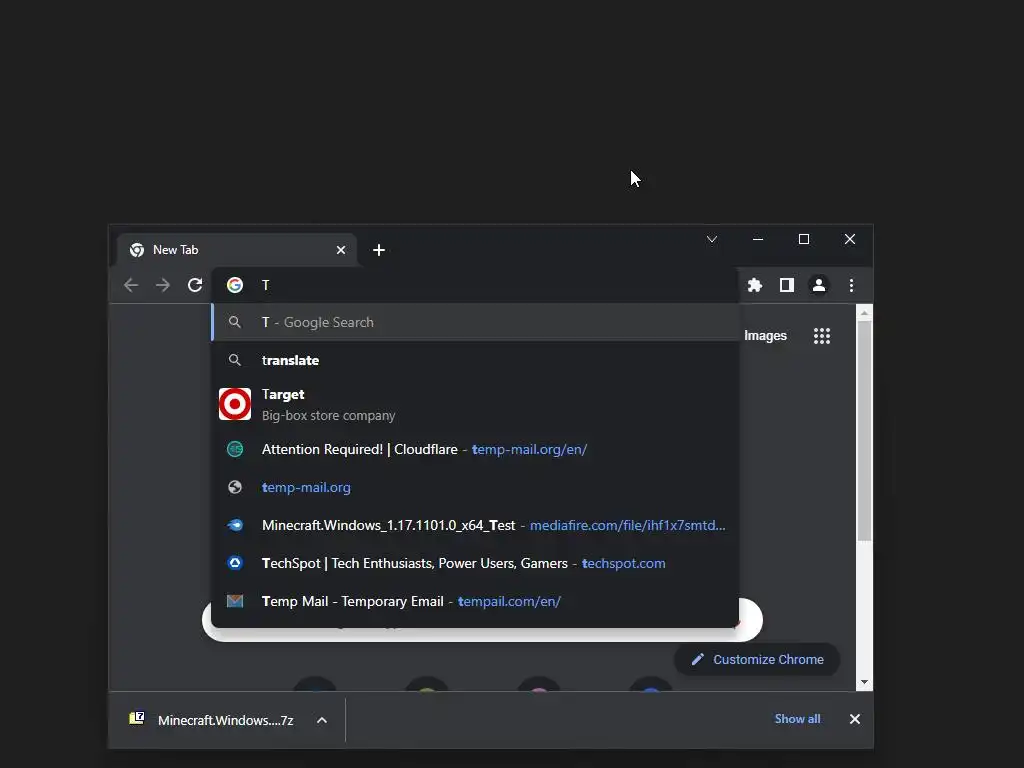1024x768 pixels.
Task: Click the MediaFire favicon in suggestions
Action: [x=235, y=525]
